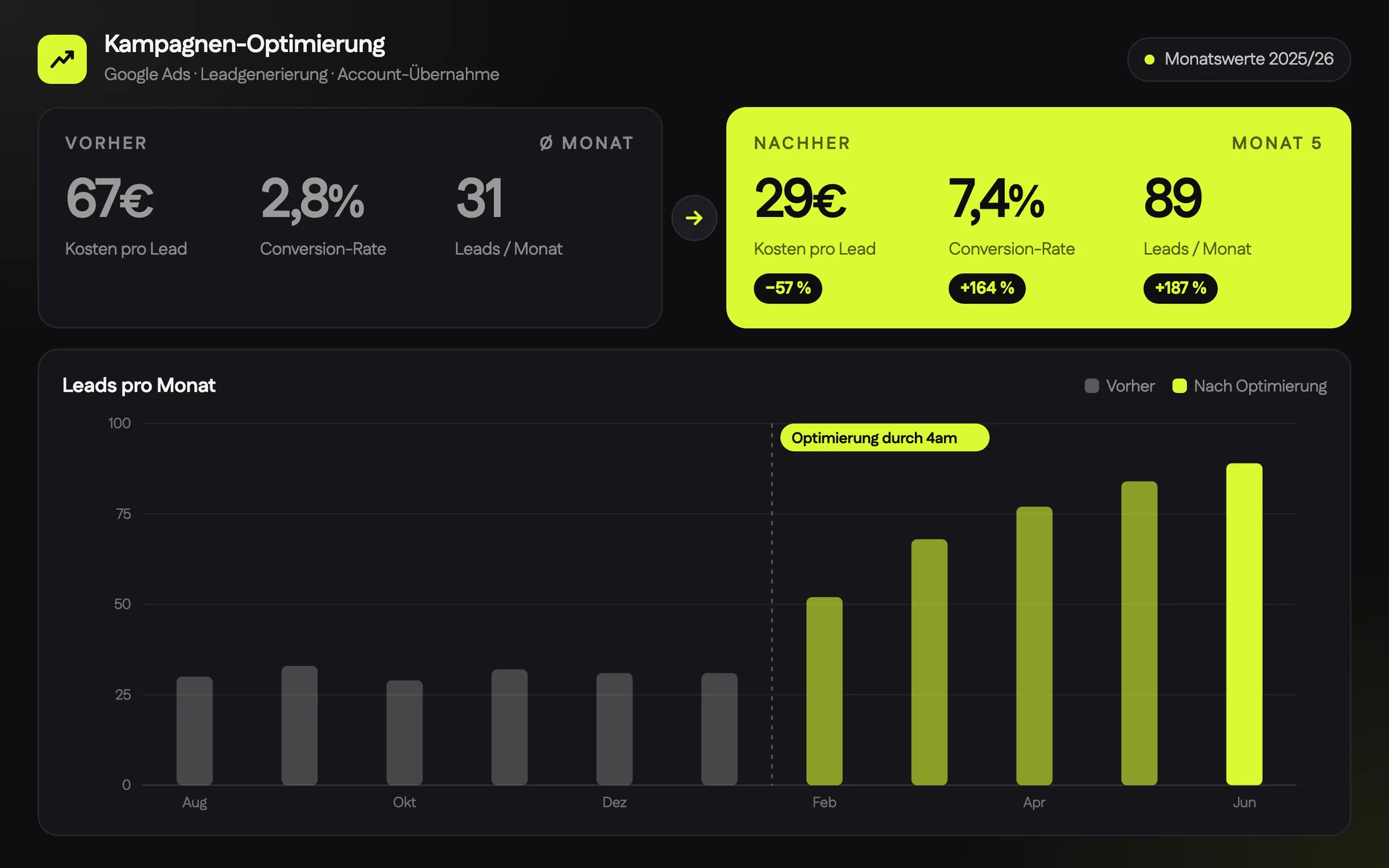Viewport: 1389px width, 868px height.
Task: Click the Leads pro Monat chart heading
Action: click(x=139, y=385)
